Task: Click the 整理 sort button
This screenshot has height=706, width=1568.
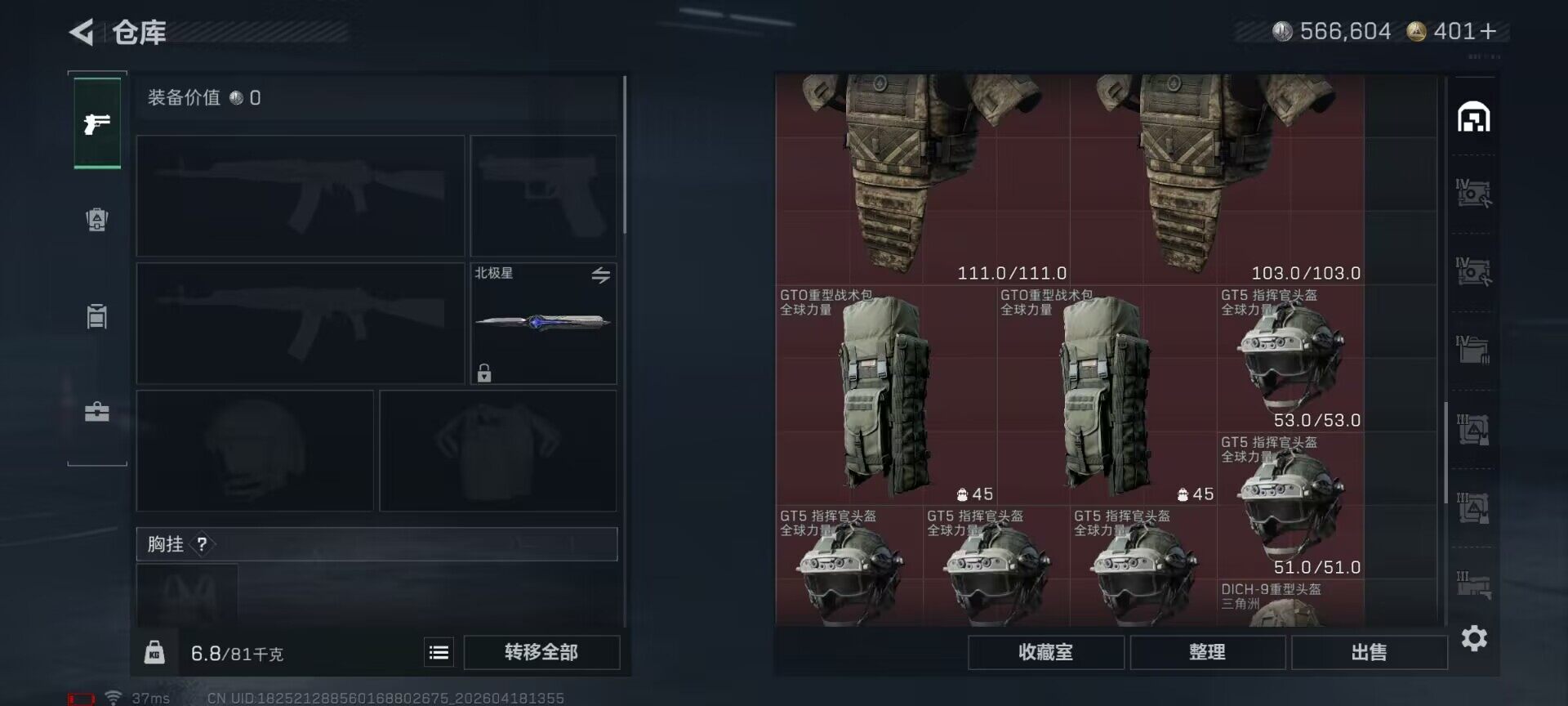Action: point(1207,652)
